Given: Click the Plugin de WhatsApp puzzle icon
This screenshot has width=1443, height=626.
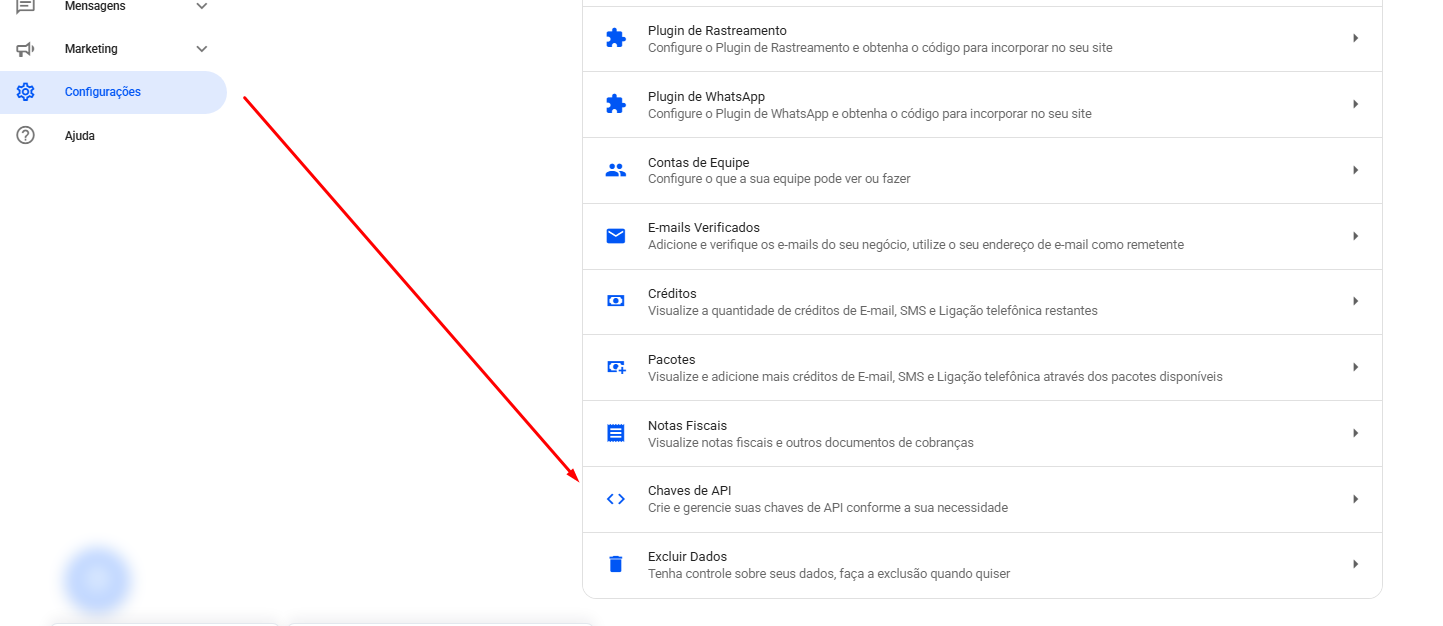Looking at the screenshot, I should 616,104.
